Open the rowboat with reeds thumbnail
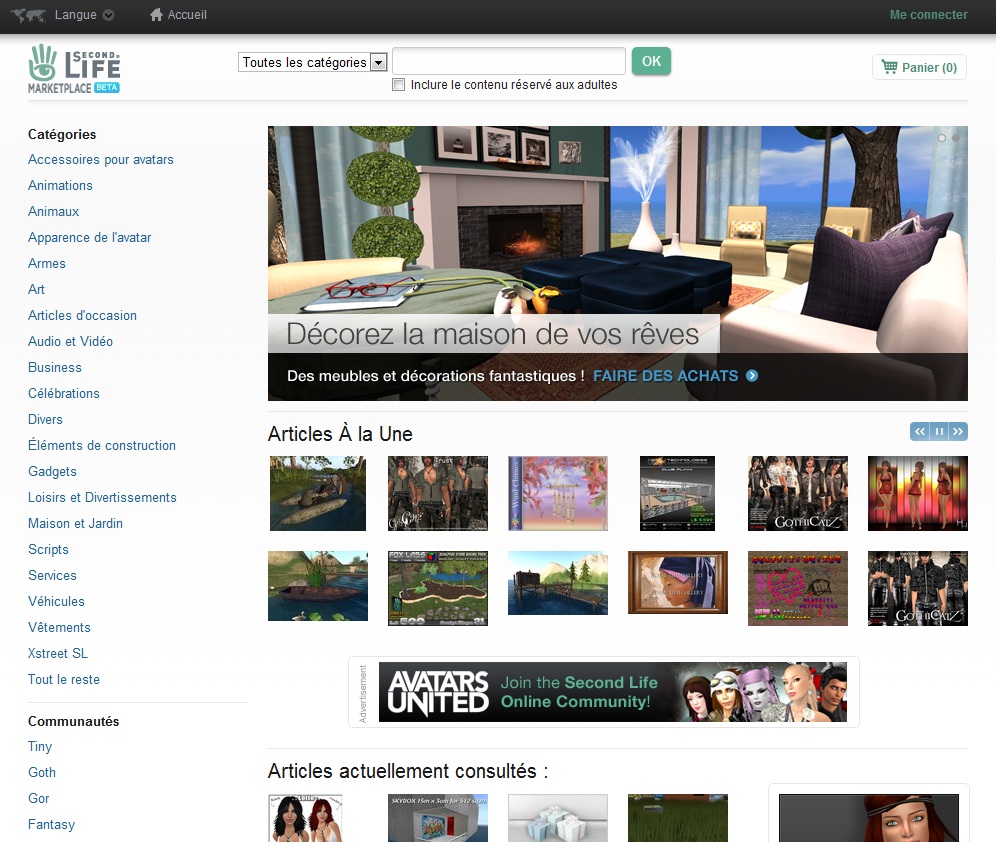Image resolution: width=996 pixels, height=842 pixels. point(318,586)
